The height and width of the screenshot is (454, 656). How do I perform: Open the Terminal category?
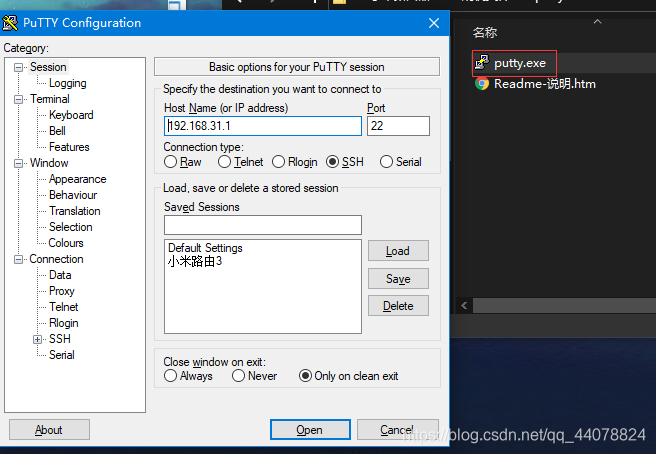pos(50,99)
